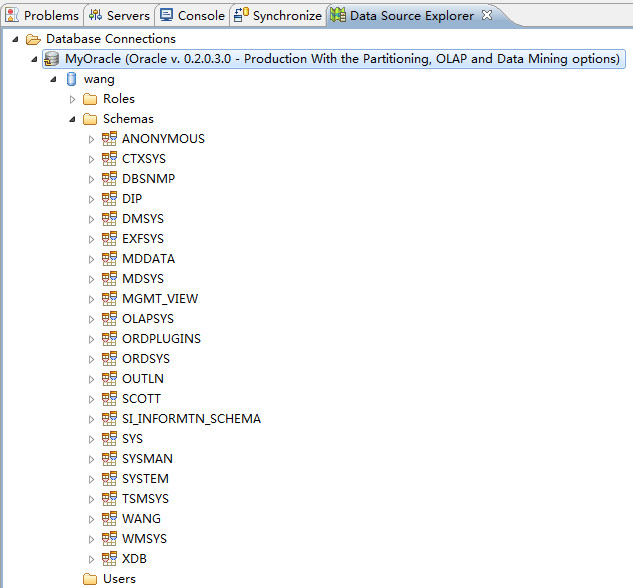
Task: Click the wang database cylinder icon
Action: pyautogui.click(x=71, y=79)
